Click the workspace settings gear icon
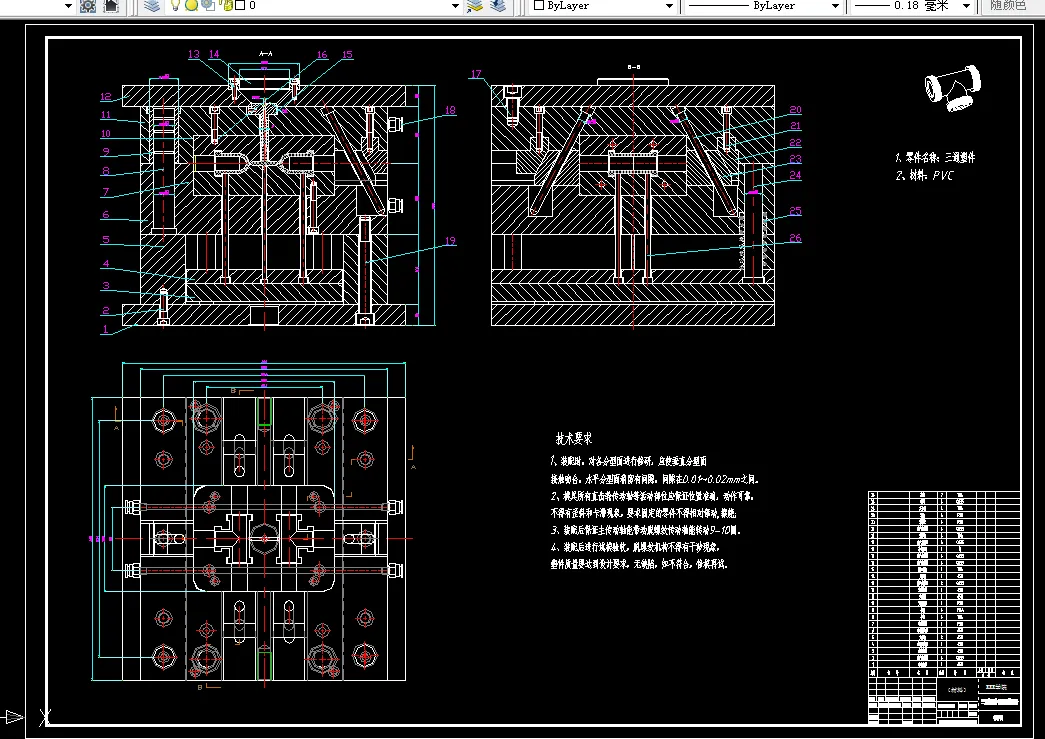This screenshot has width=1045, height=739. pyautogui.click(x=88, y=6)
